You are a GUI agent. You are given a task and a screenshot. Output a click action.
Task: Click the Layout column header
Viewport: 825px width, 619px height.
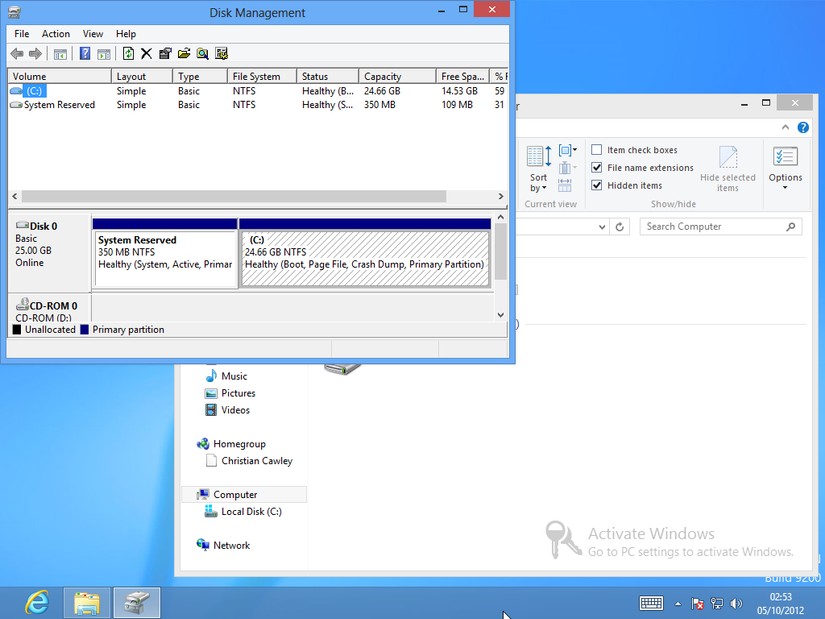click(x=142, y=76)
